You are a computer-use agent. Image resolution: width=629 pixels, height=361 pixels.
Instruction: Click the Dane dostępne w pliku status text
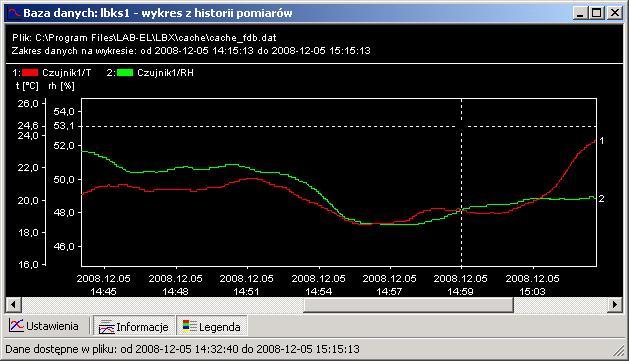[183, 349]
